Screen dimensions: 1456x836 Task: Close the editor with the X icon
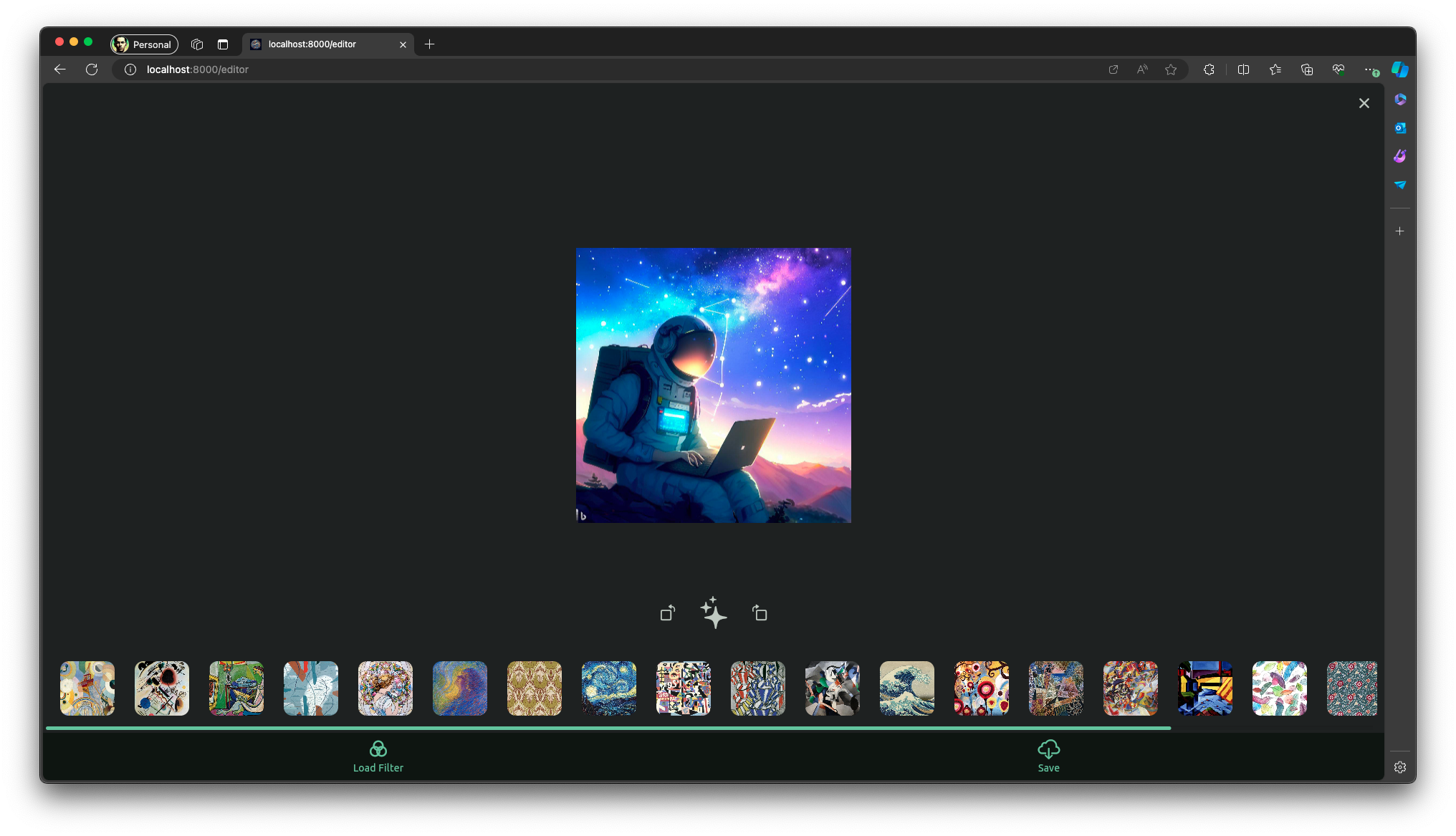tap(1364, 103)
